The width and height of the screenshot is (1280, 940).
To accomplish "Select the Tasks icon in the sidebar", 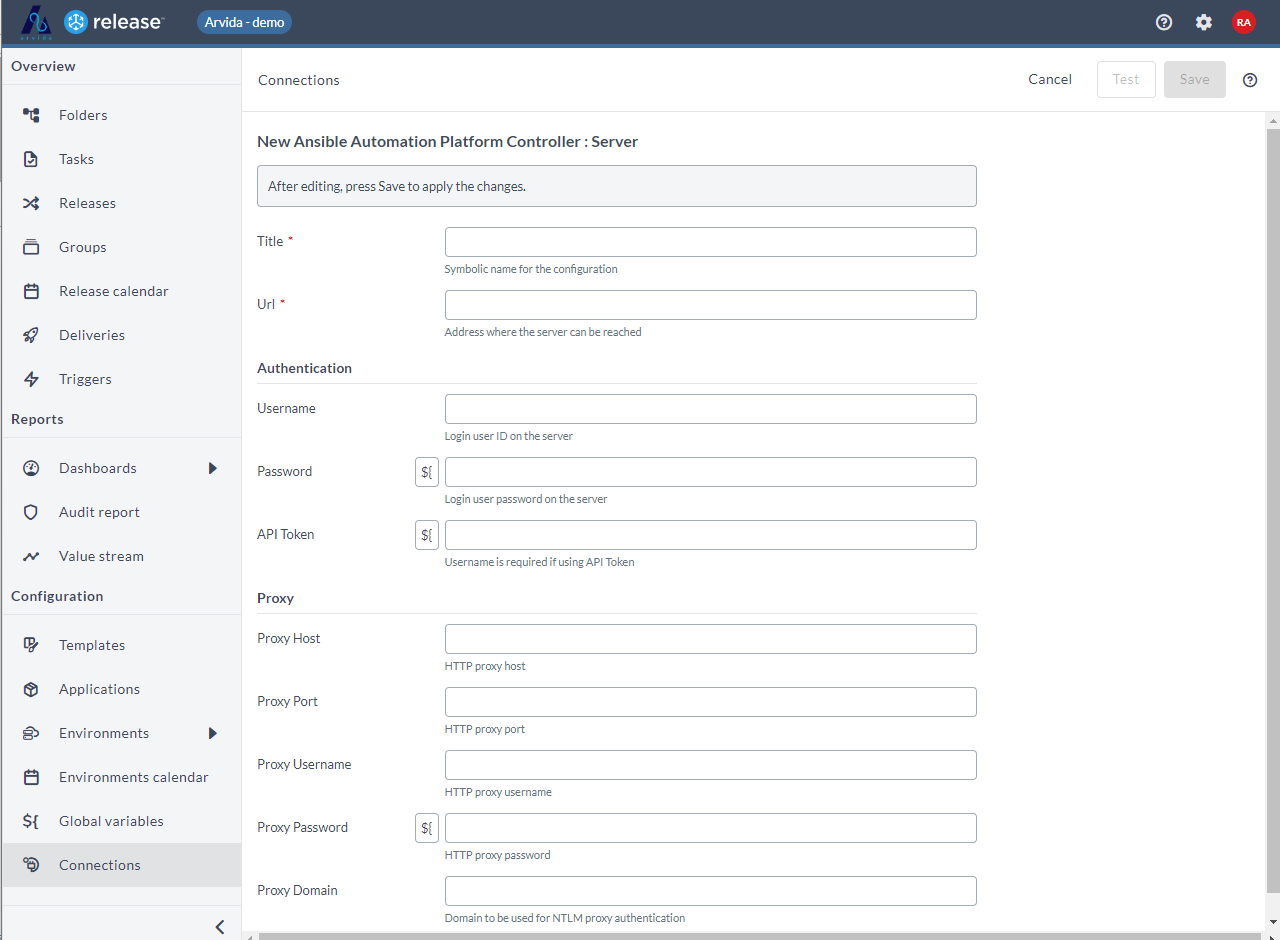I will (x=31, y=158).
